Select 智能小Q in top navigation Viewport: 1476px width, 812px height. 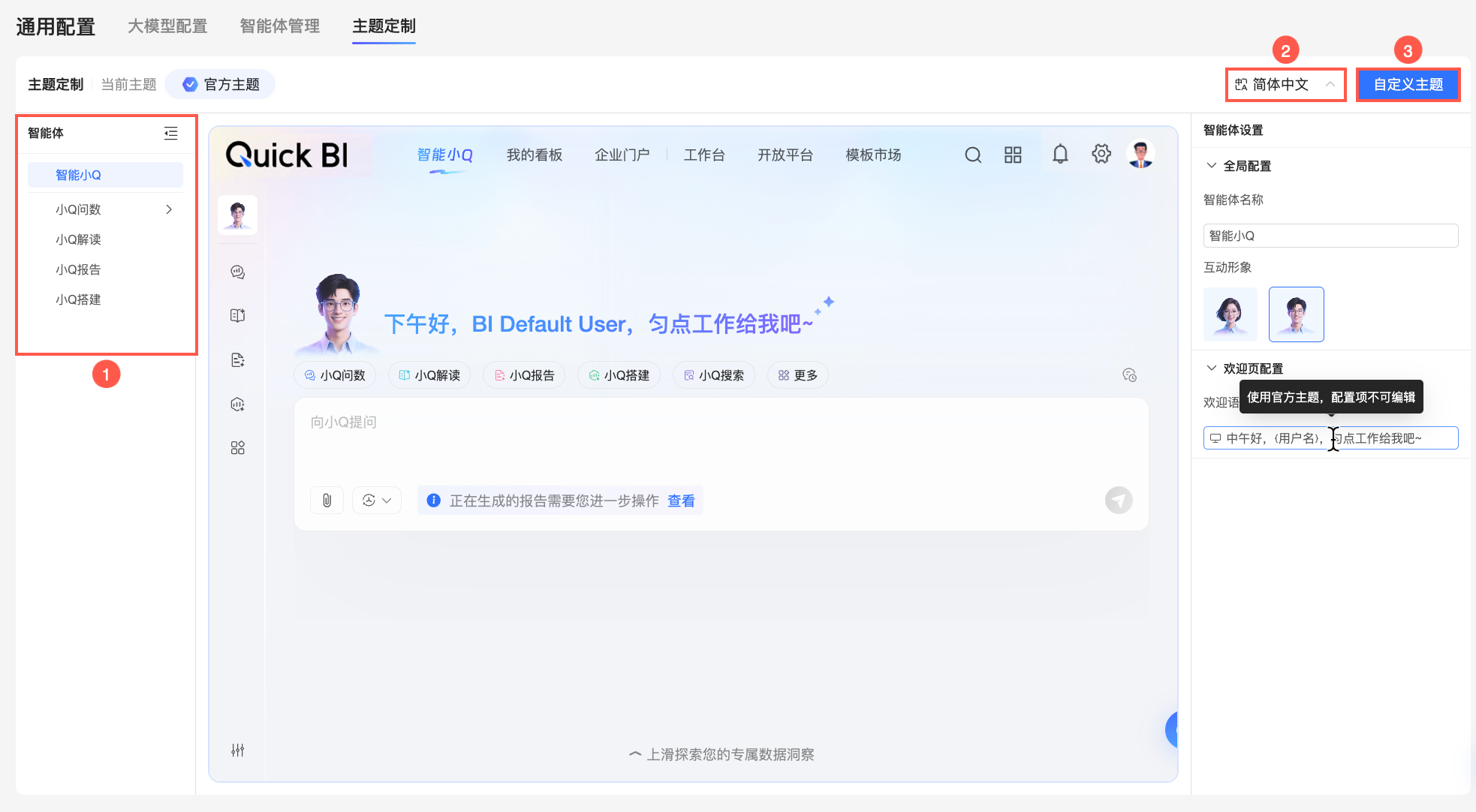click(445, 155)
